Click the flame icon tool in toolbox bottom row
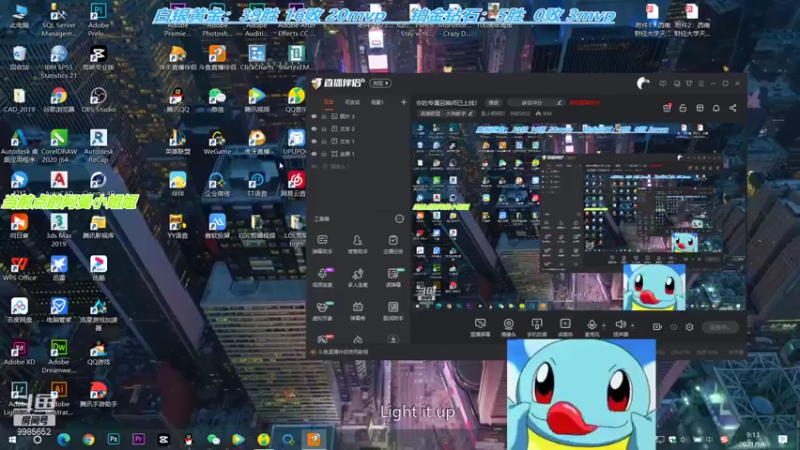 tap(358, 339)
